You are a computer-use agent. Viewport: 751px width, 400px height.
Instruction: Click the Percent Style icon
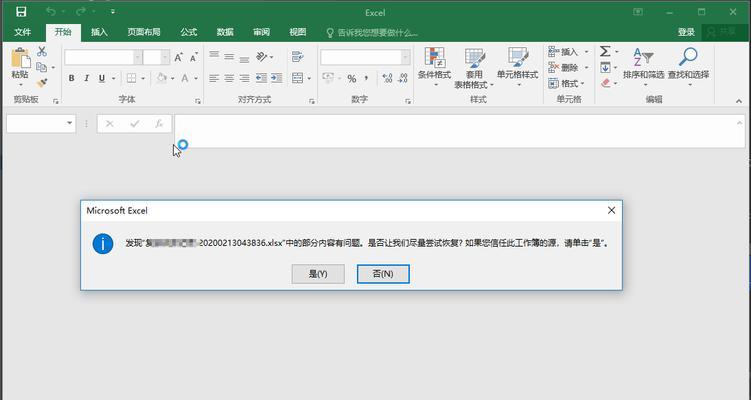(352, 79)
